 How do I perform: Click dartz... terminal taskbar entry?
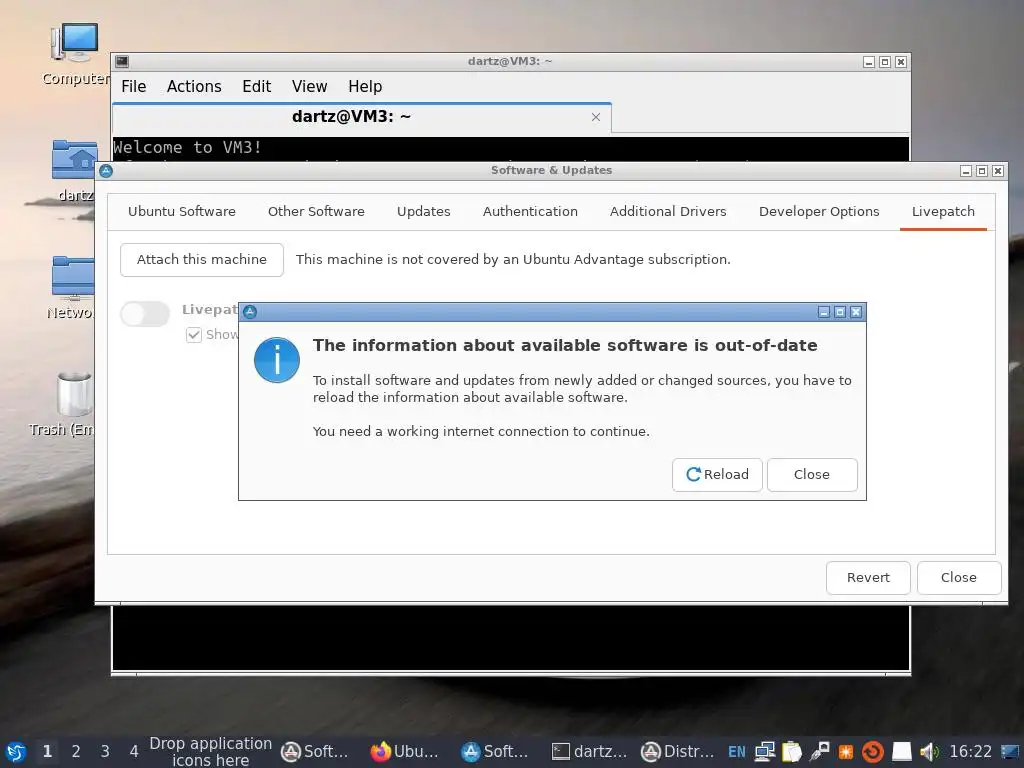[586, 752]
